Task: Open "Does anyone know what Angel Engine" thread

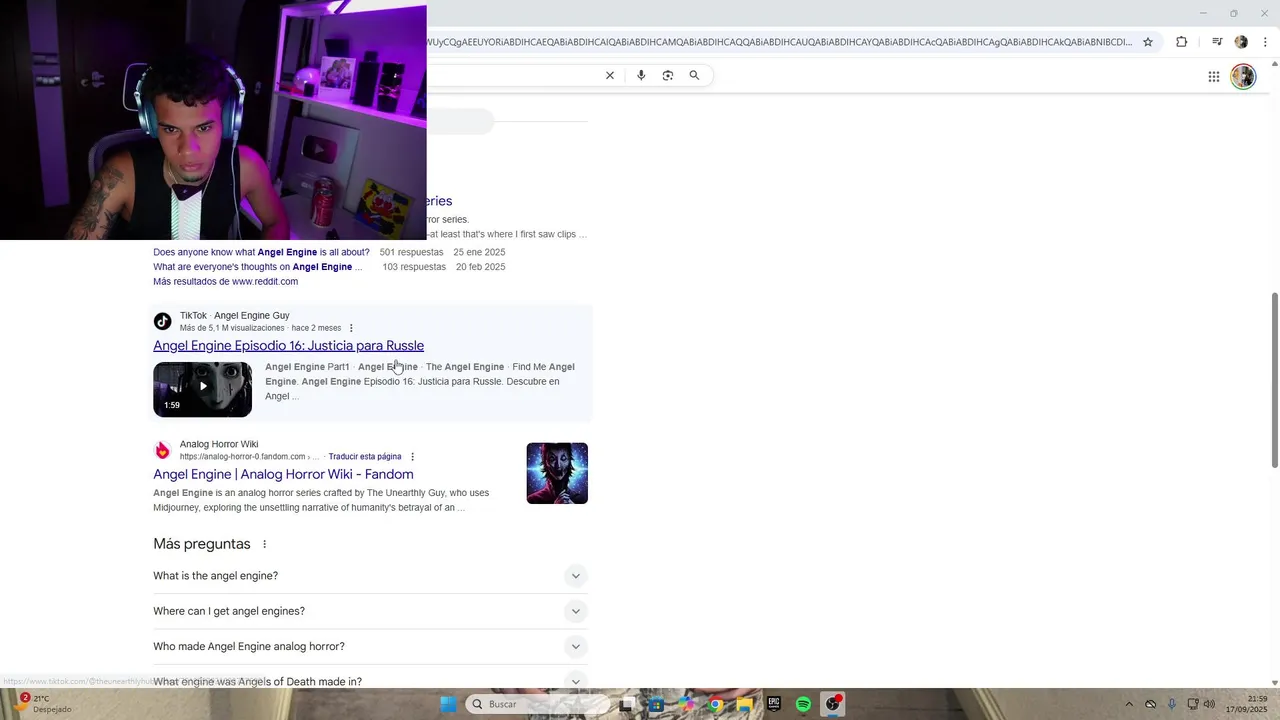Action: 261,252
